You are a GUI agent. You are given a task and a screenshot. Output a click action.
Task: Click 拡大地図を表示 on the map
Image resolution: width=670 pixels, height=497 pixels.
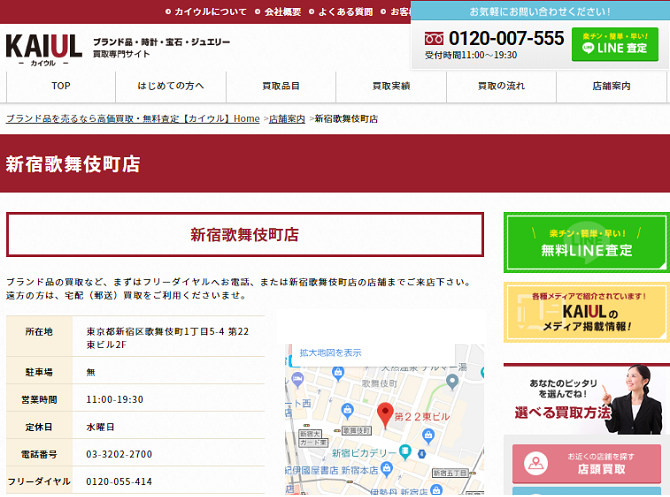point(330,353)
